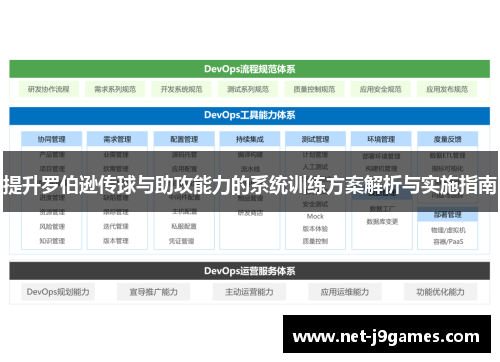Screen dimensions: 500x362
Task: Click the blue DevOps工具能力体系 header bar
Action: coord(249,115)
